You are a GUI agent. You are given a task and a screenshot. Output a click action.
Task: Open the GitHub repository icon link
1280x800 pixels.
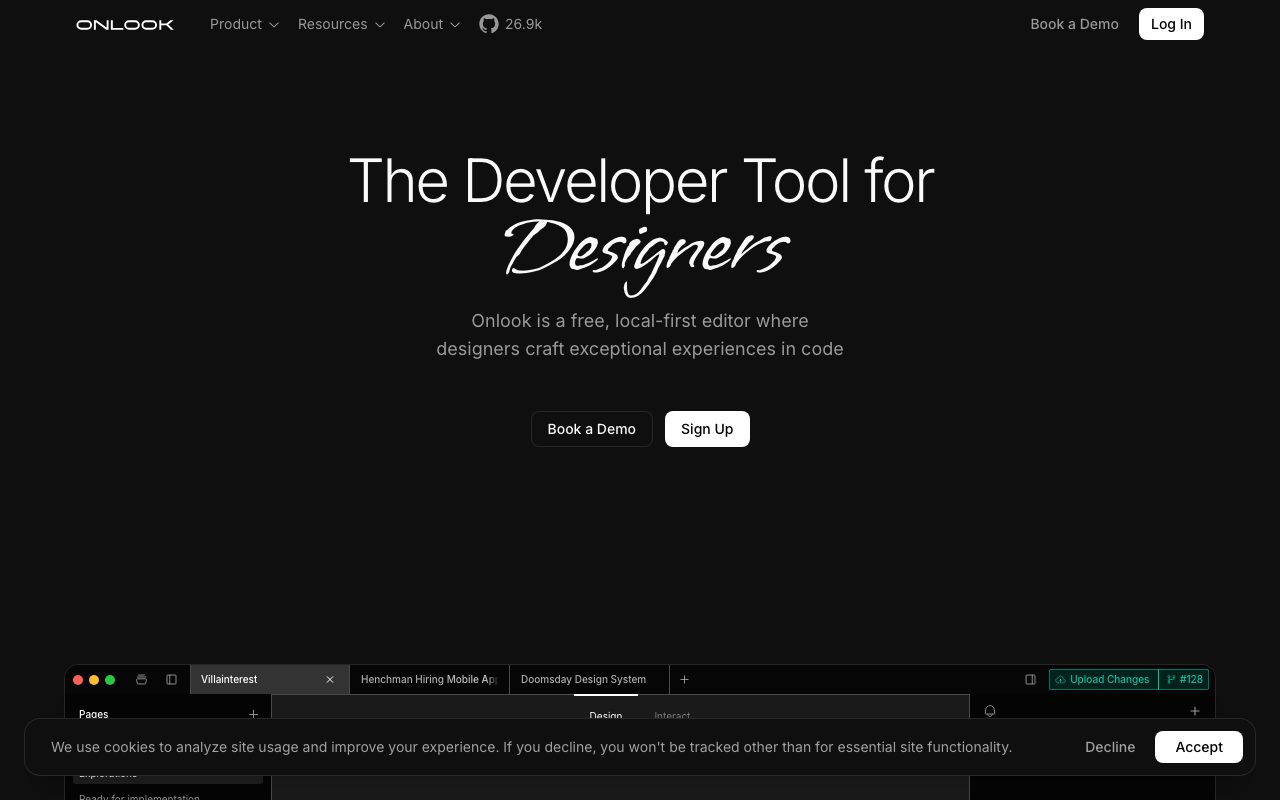(x=488, y=24)
